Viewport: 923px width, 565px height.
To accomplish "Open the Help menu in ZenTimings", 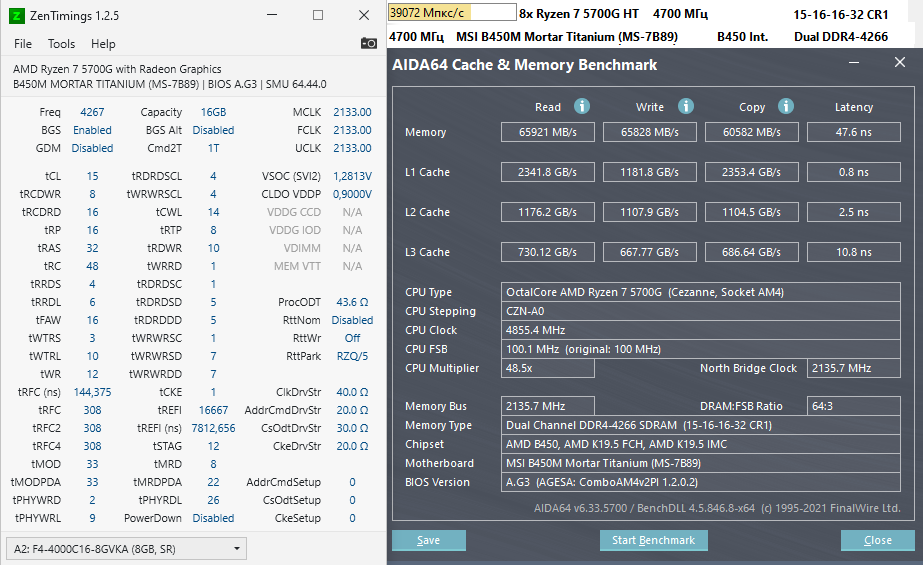I will click(x=103, y=44).
